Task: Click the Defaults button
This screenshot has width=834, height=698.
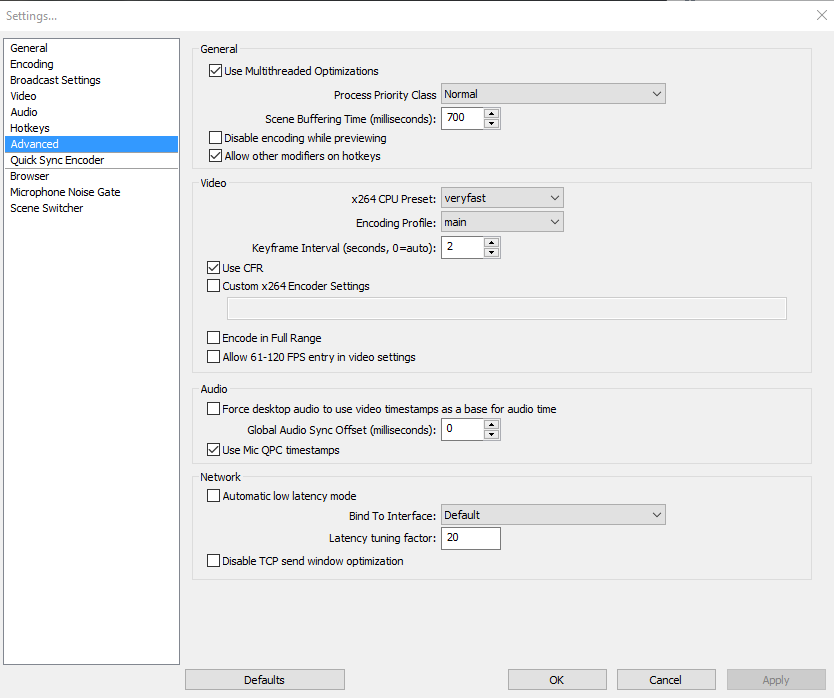Action: click(265, 680)
